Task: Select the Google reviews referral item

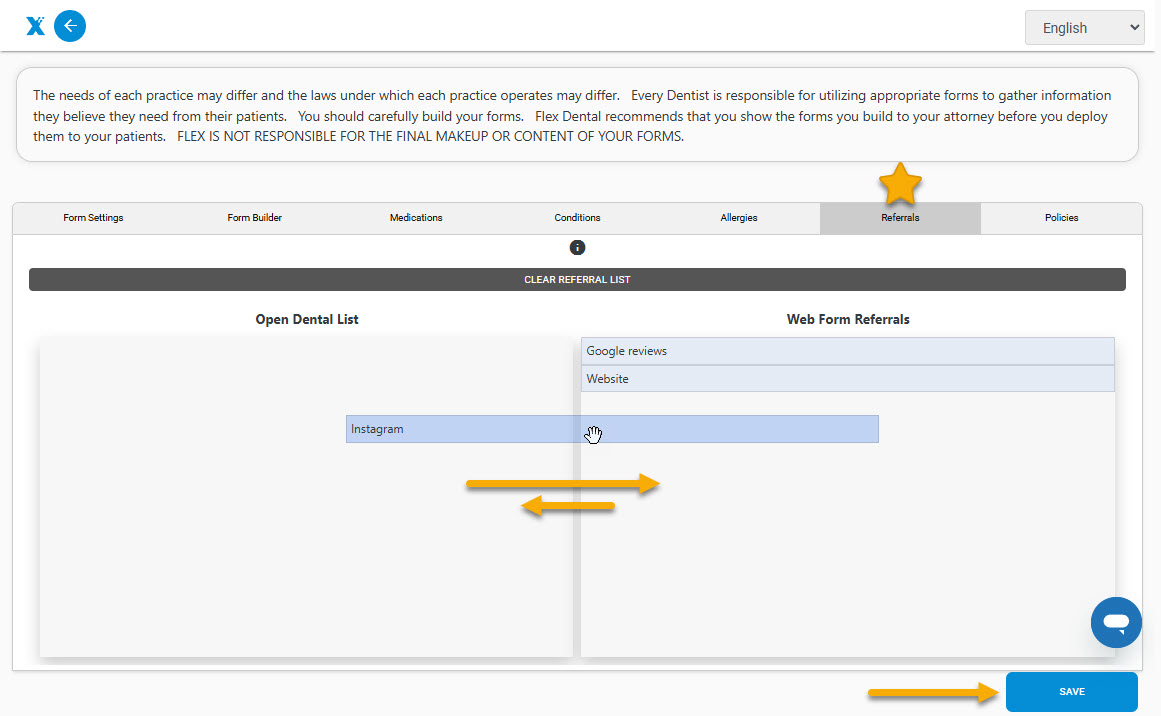Action: pos(848,351)
